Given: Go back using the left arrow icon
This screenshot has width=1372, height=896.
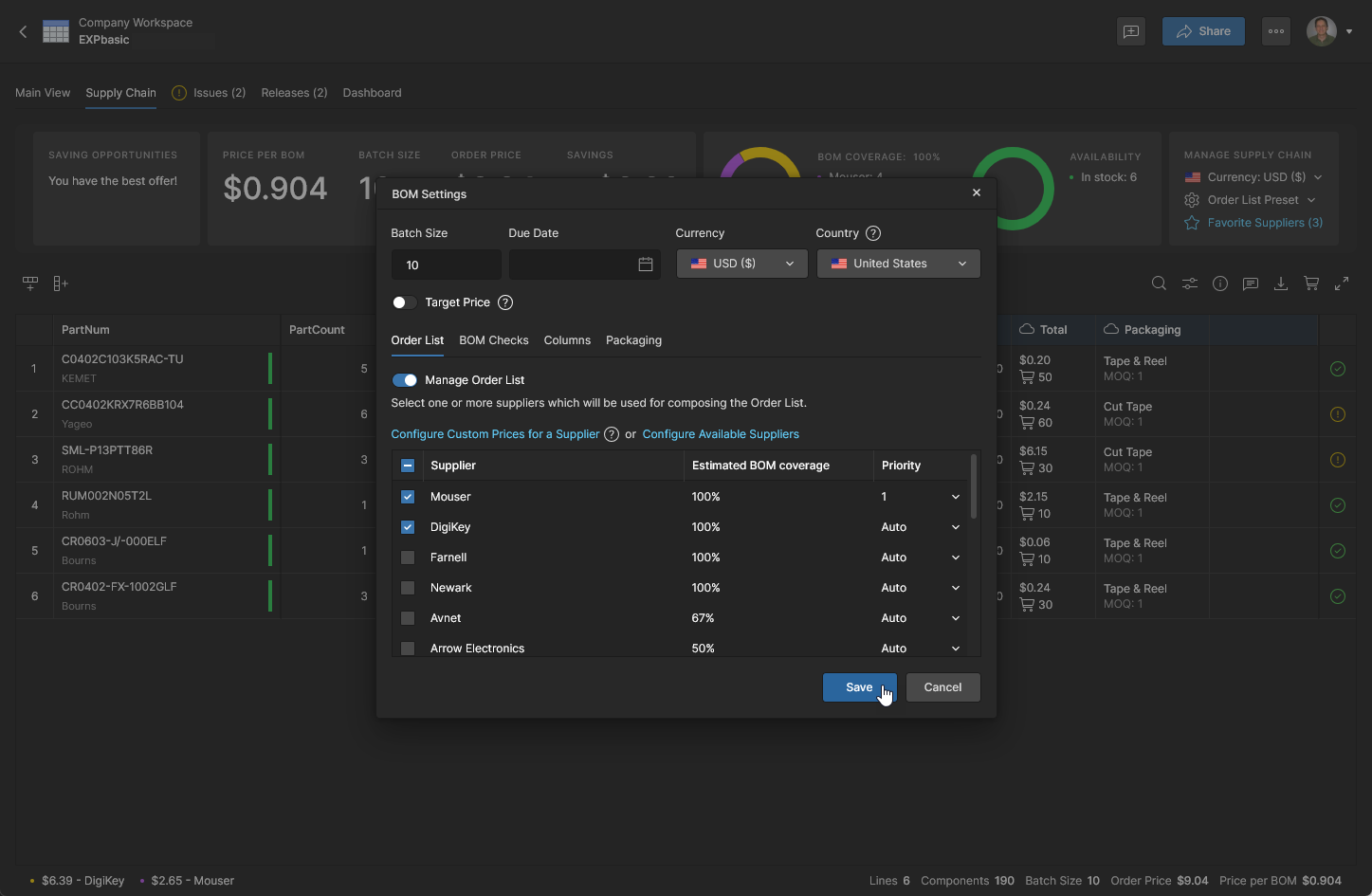Looking at the screenshot, I should coord(24,32).
